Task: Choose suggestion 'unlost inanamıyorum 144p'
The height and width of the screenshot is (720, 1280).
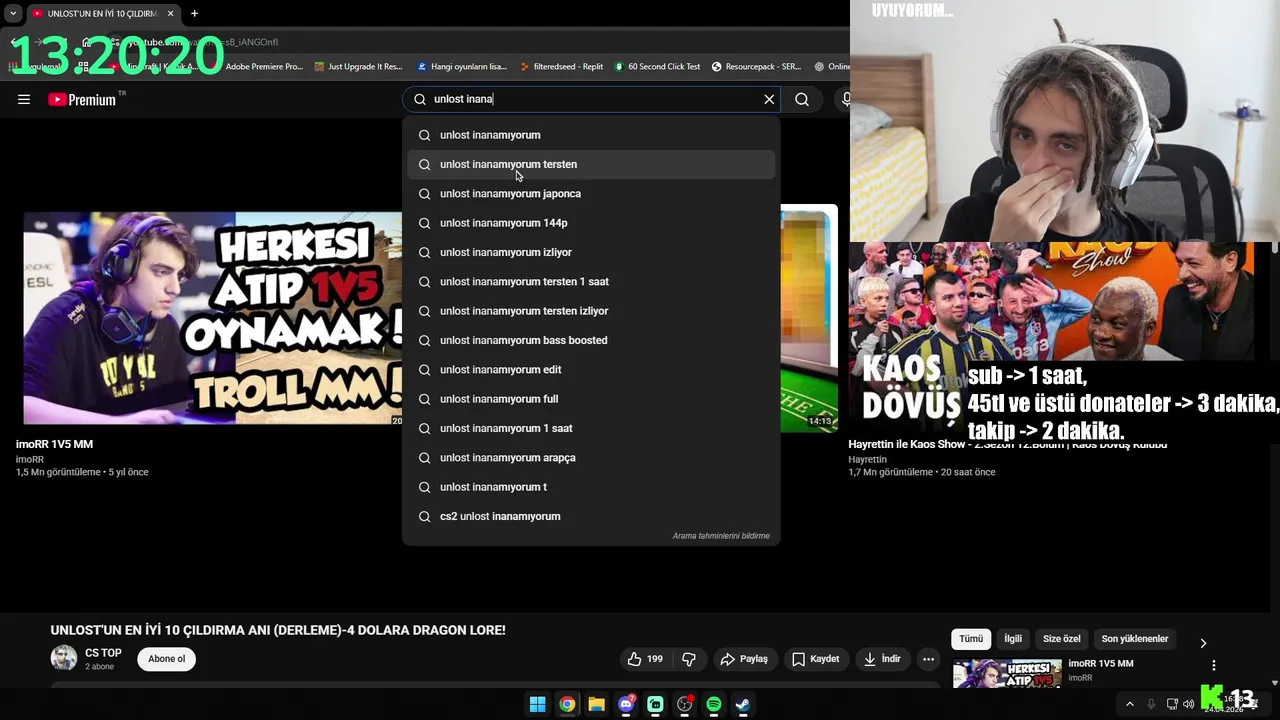Action: 591,223
